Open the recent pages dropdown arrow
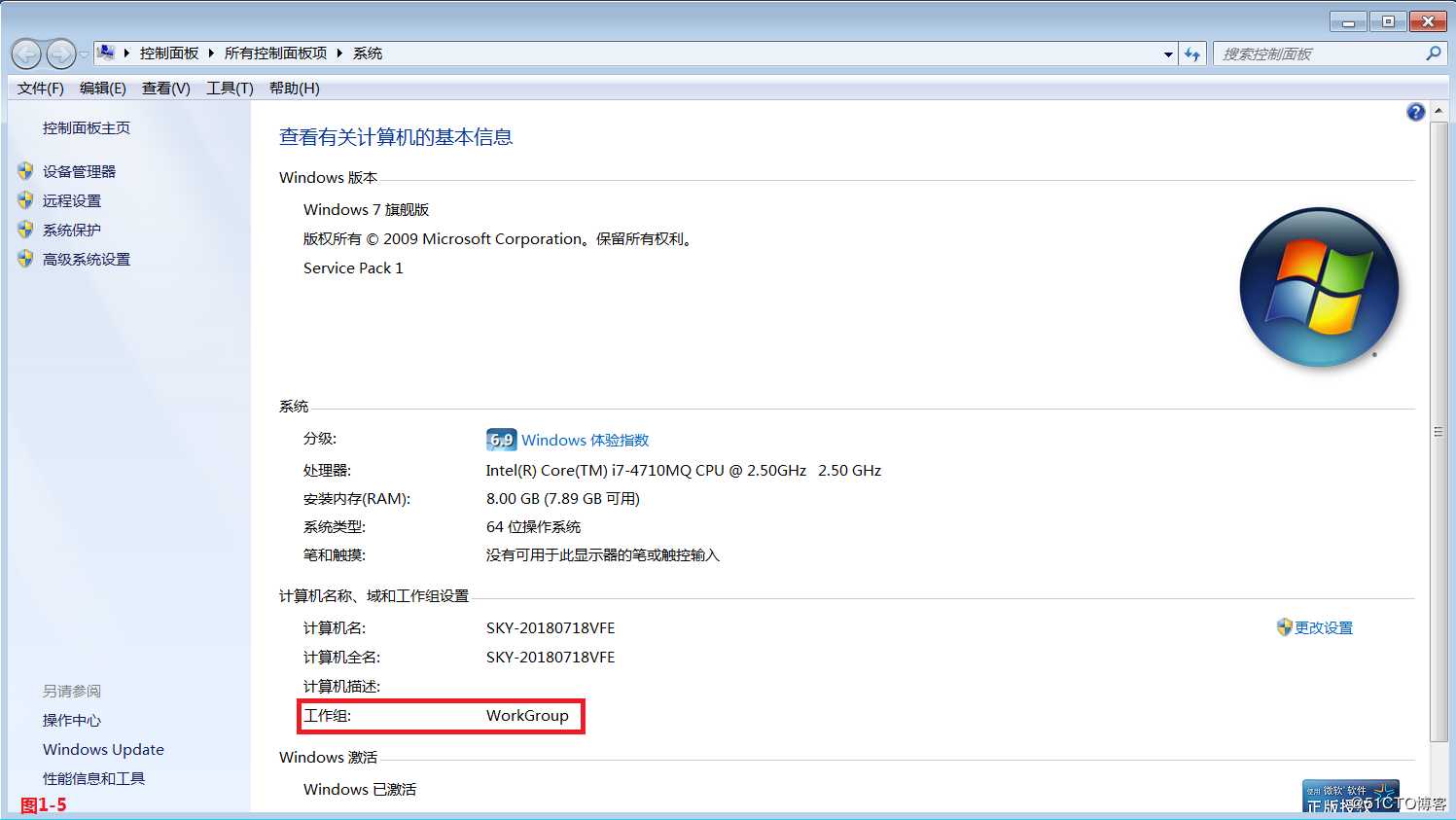1456x820 pixels. coord(84,54)
